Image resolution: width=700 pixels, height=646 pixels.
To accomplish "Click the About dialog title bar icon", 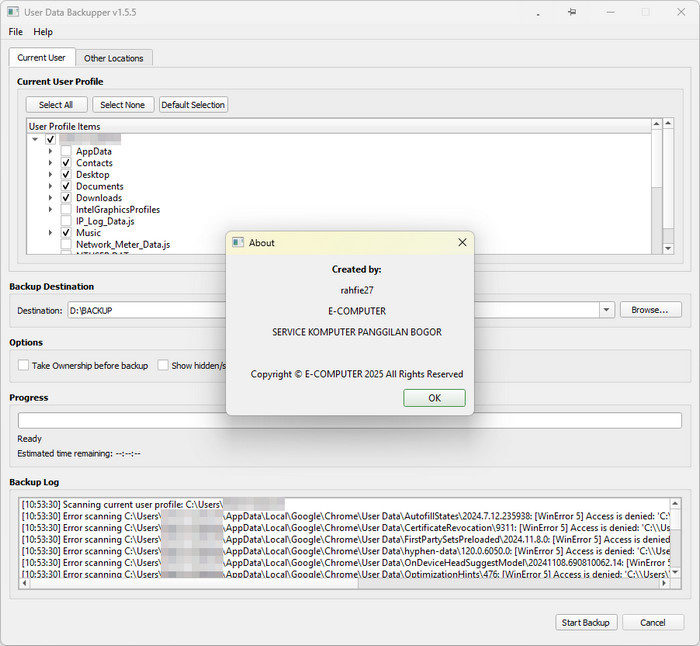I will 238,243.
